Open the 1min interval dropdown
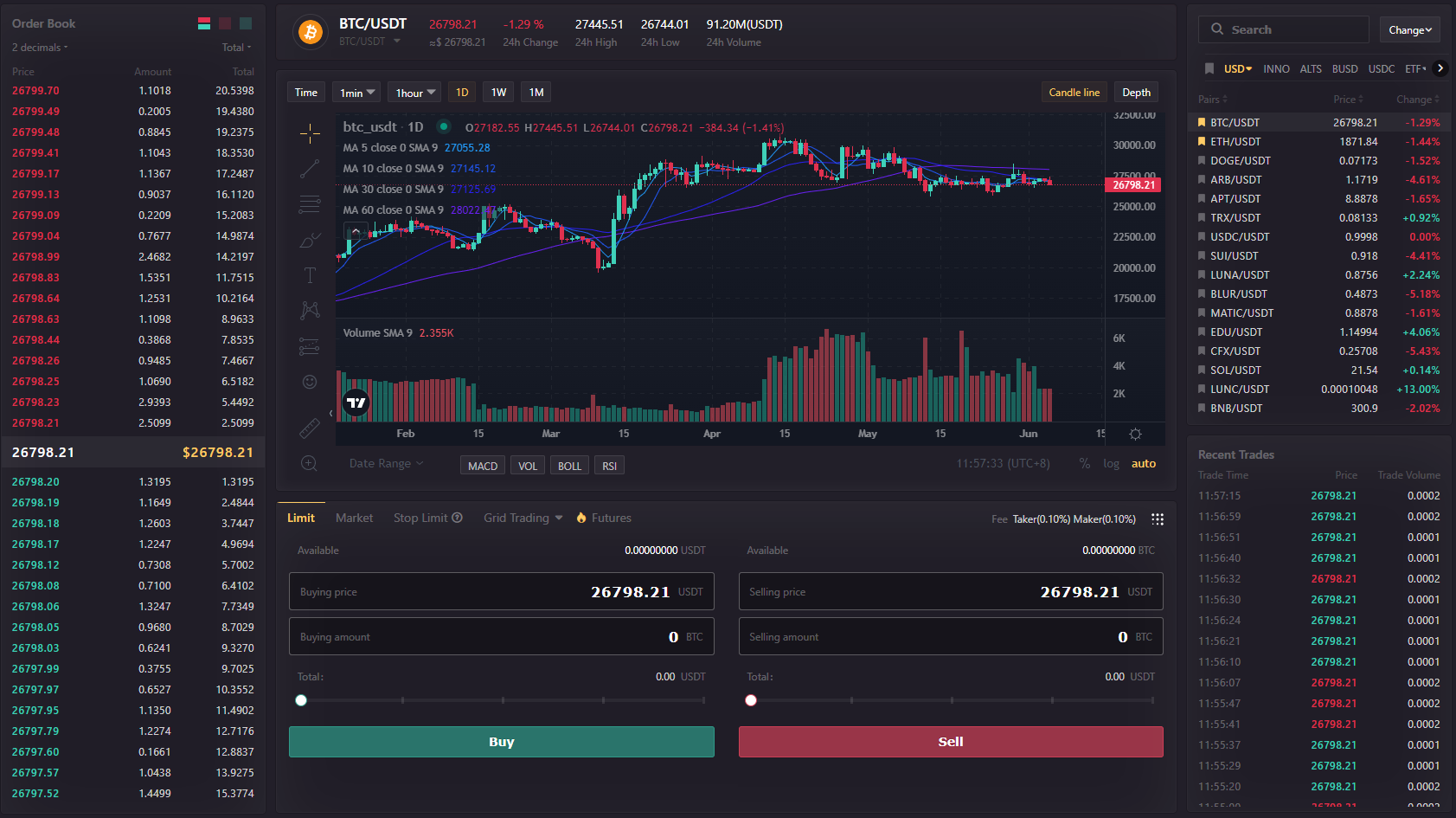Image resolution: width=1456 pixels, height=818 pixels. pos(357,93)
